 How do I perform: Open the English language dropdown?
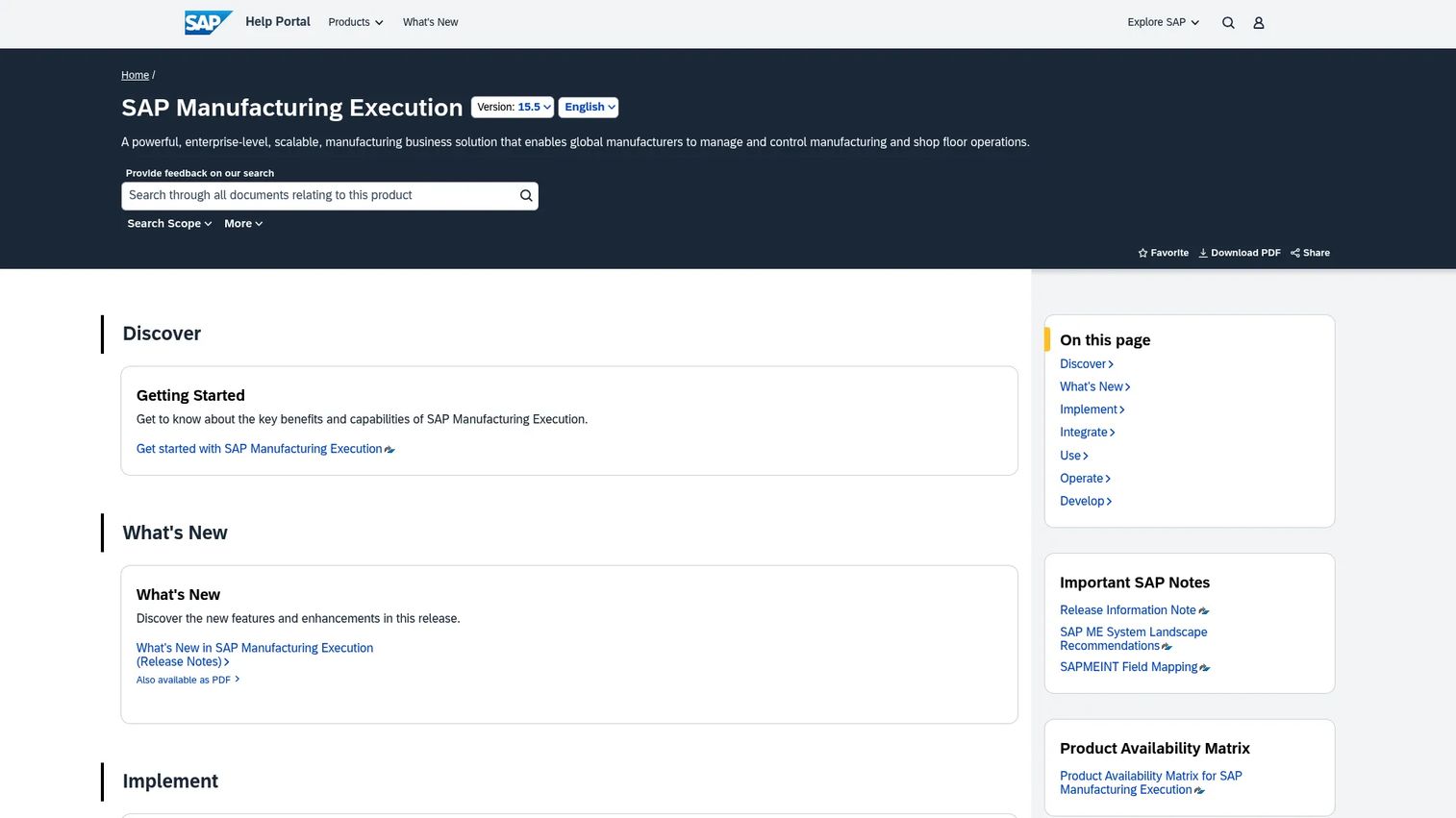coord(589,108)
